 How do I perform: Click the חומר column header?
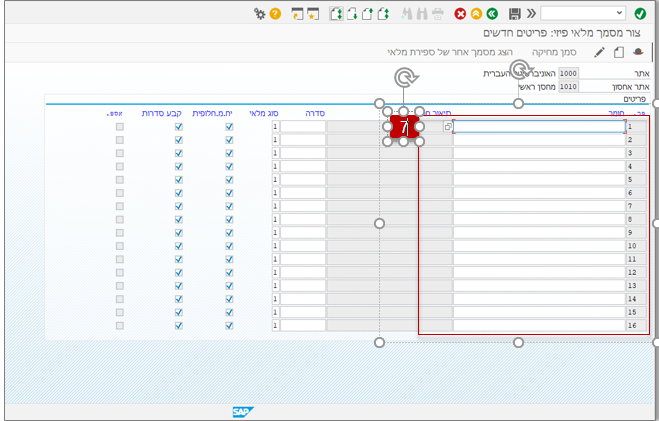tap(617, 113)
